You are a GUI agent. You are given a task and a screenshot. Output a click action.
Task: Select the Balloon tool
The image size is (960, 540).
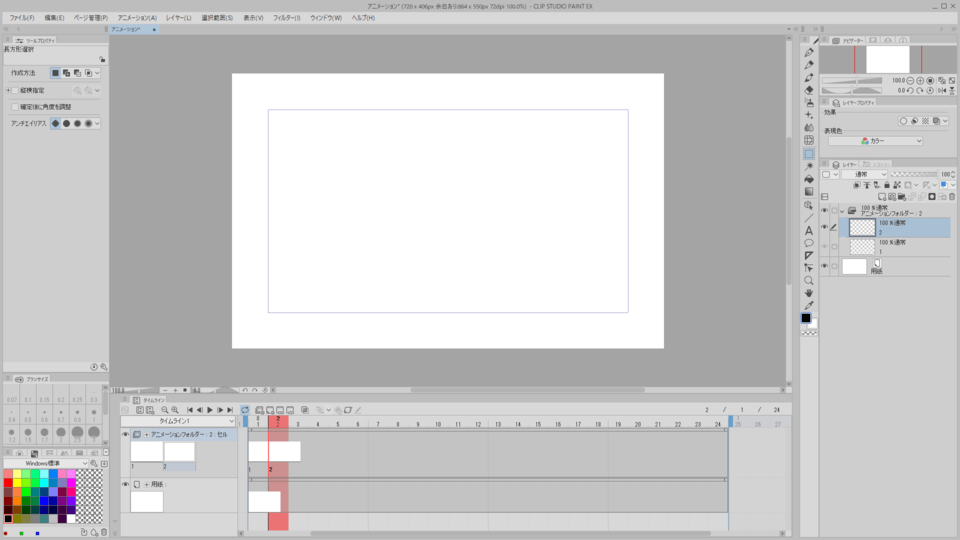point(809,243)
